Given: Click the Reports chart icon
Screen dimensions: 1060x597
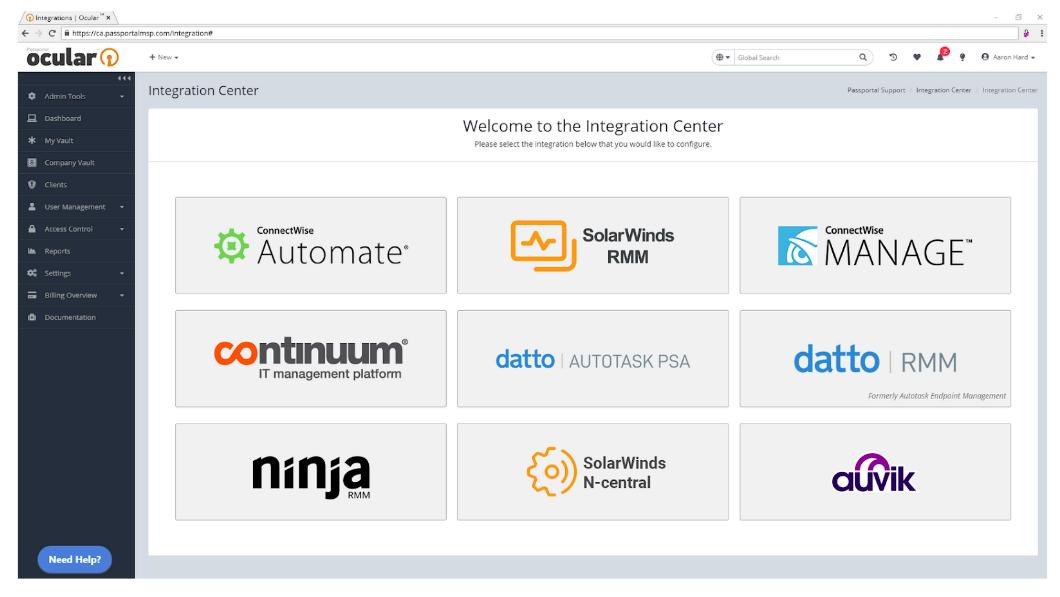Looking at the screenshot, I should tap(32, 251).
